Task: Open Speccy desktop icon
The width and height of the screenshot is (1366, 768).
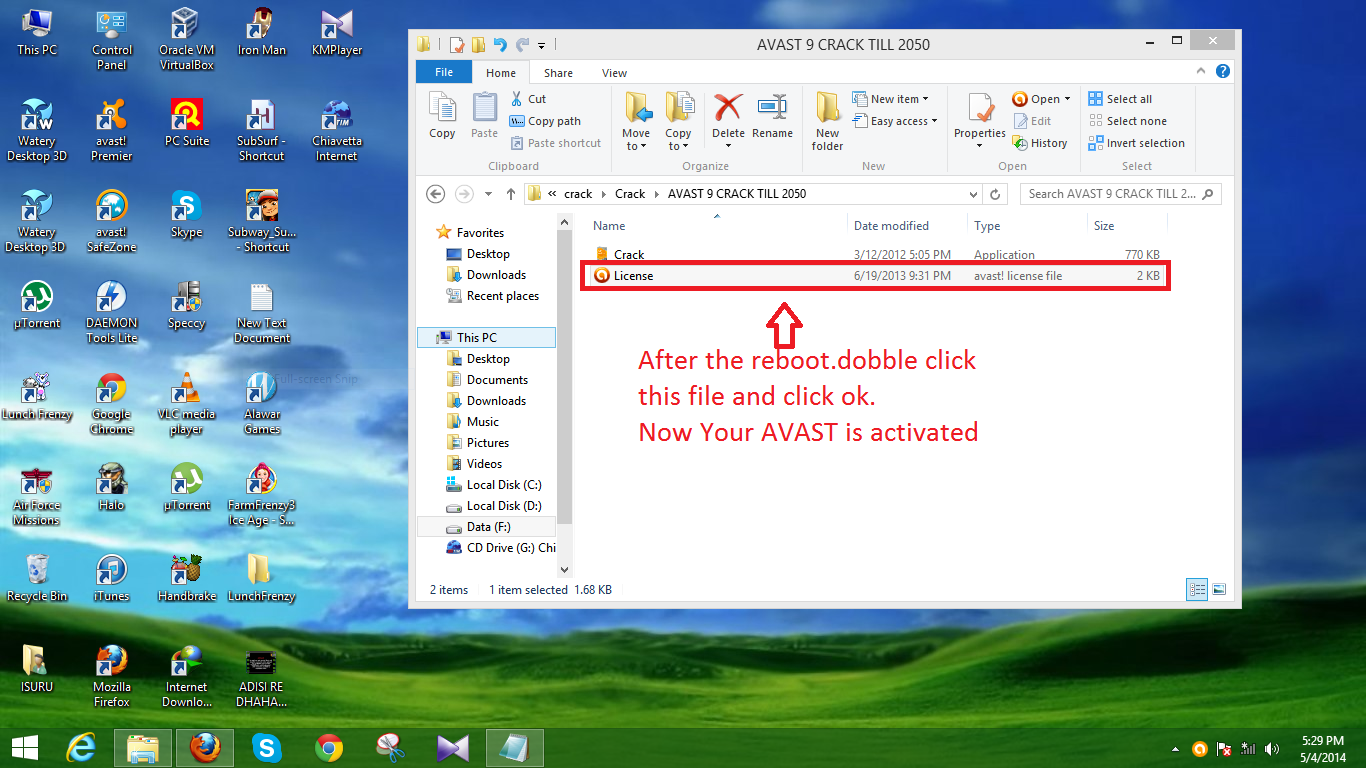Action: [187, 305]
